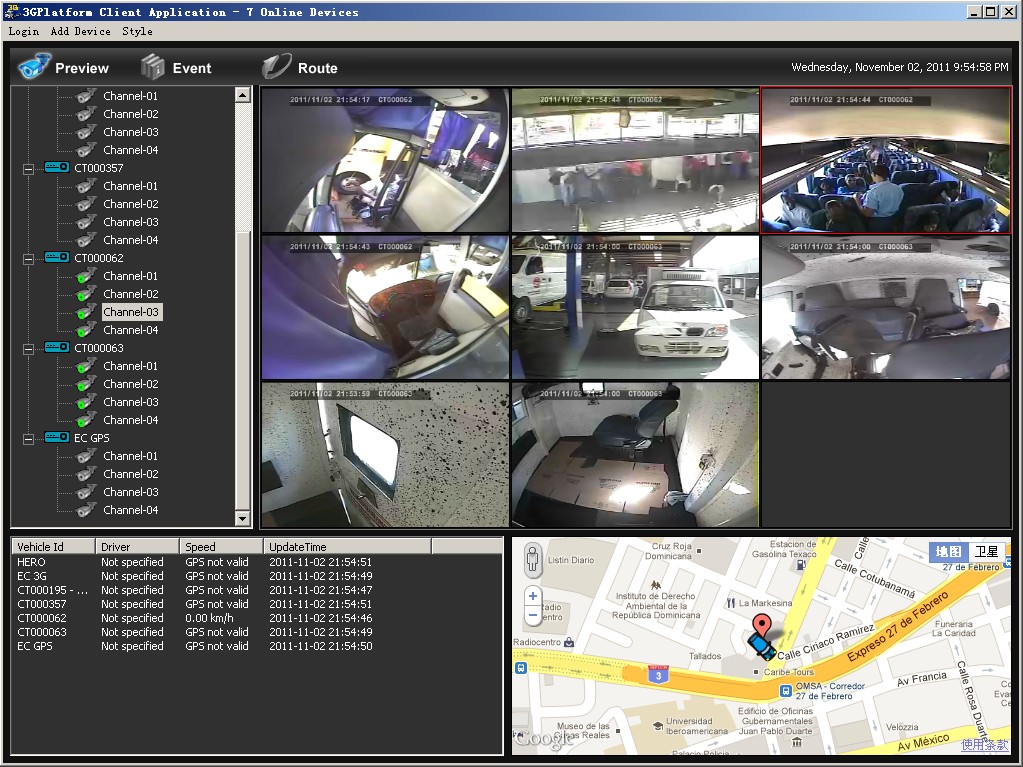This screenshot has width=1023, height=767.
Task: Collapse the EC GPS device node
Action: pyautogui.click(x=28, y=438)
